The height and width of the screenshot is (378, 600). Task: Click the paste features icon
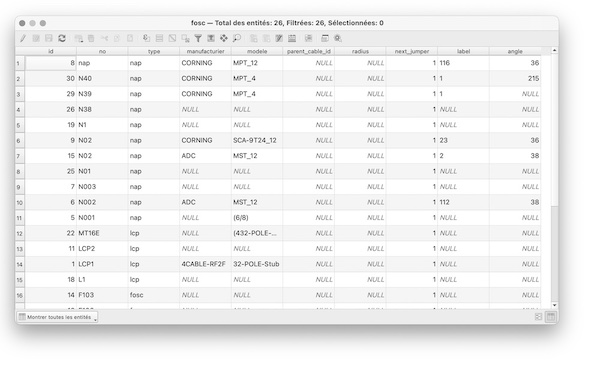point(130,38)
